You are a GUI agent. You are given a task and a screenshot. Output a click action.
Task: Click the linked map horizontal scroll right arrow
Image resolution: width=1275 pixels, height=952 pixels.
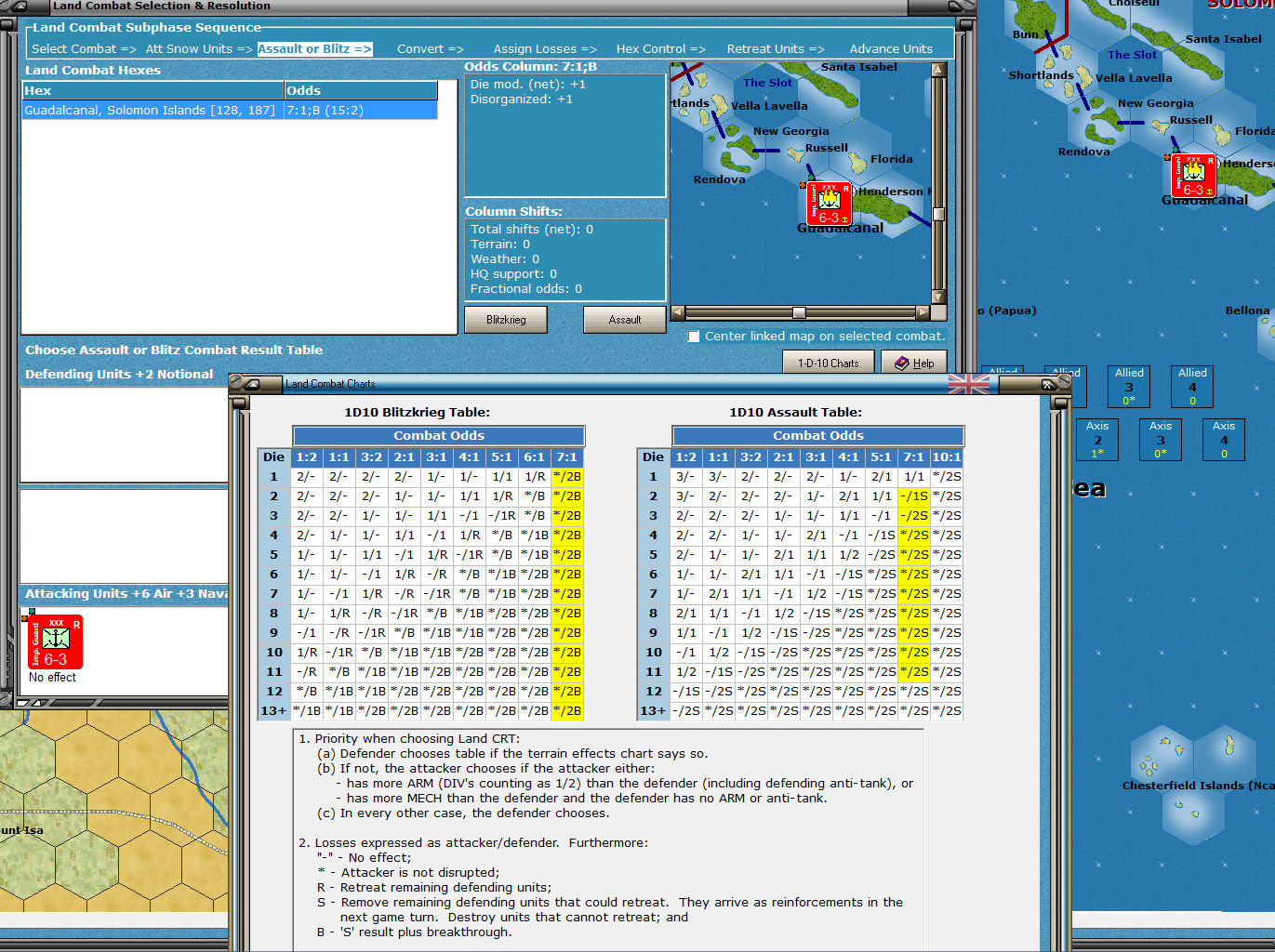click(923, 312)
